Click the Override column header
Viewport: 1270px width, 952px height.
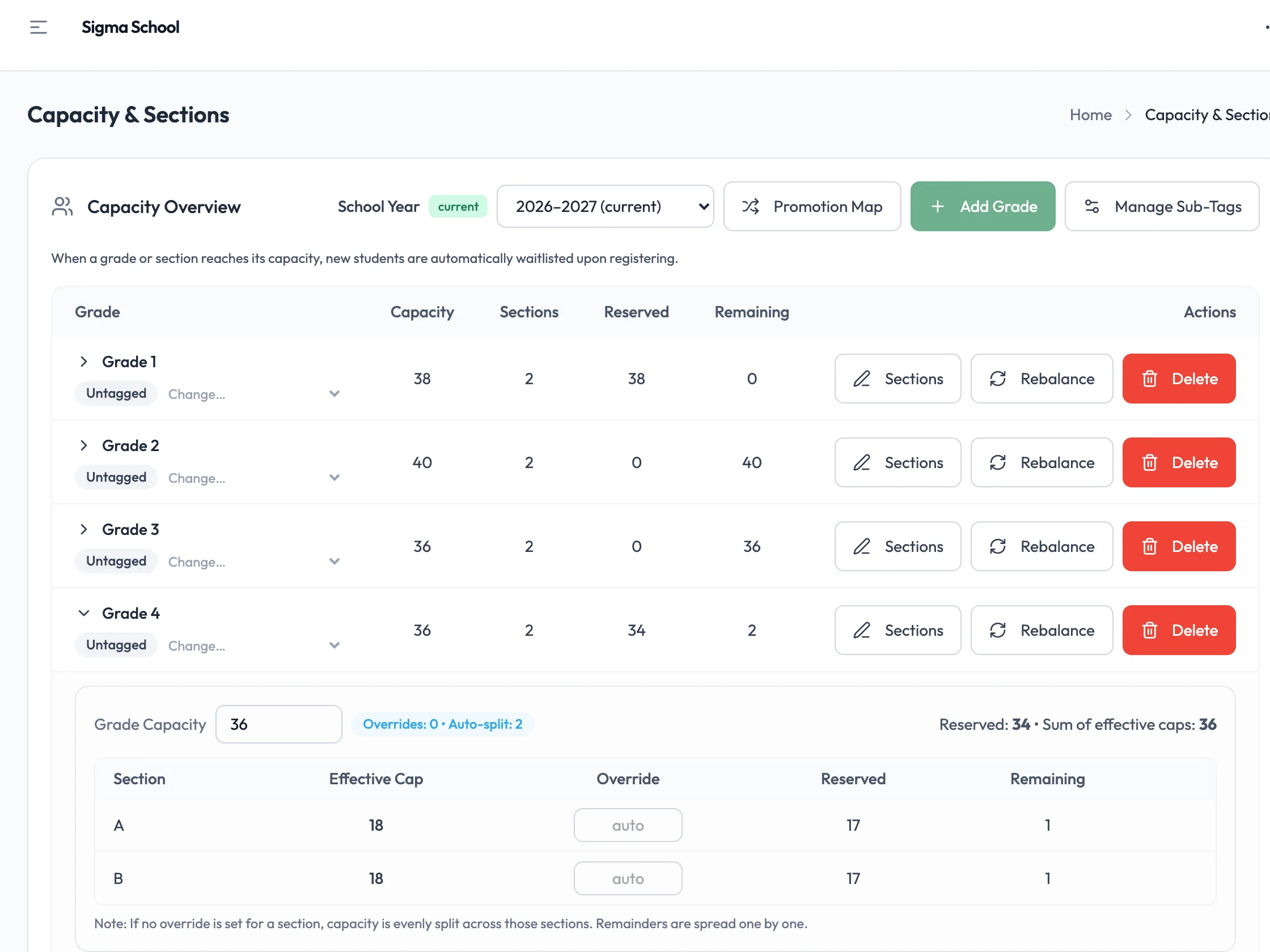[x=628, y=779]
